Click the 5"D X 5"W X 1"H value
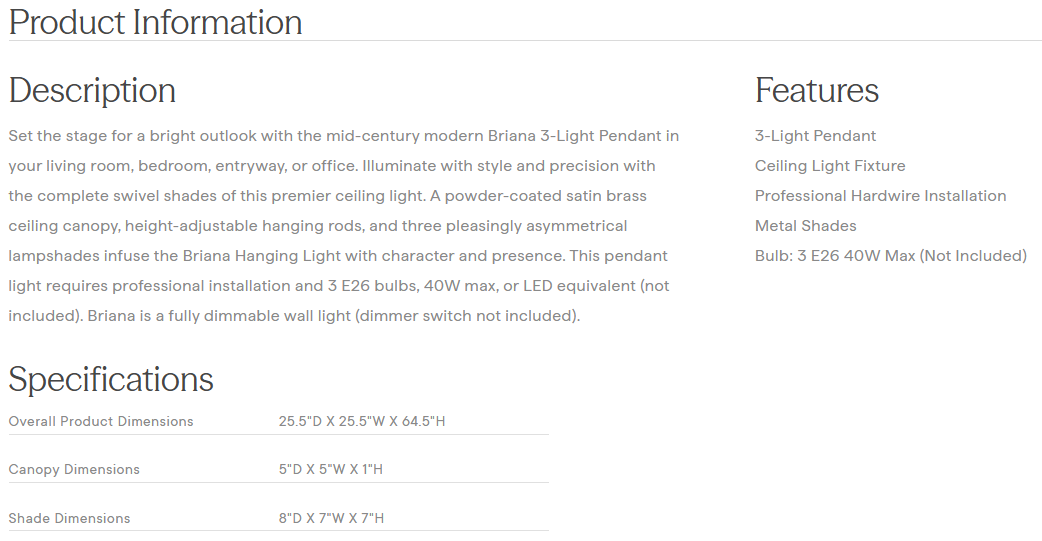The height and width of the screenshot is (541, 1042). tap(331, 469)
